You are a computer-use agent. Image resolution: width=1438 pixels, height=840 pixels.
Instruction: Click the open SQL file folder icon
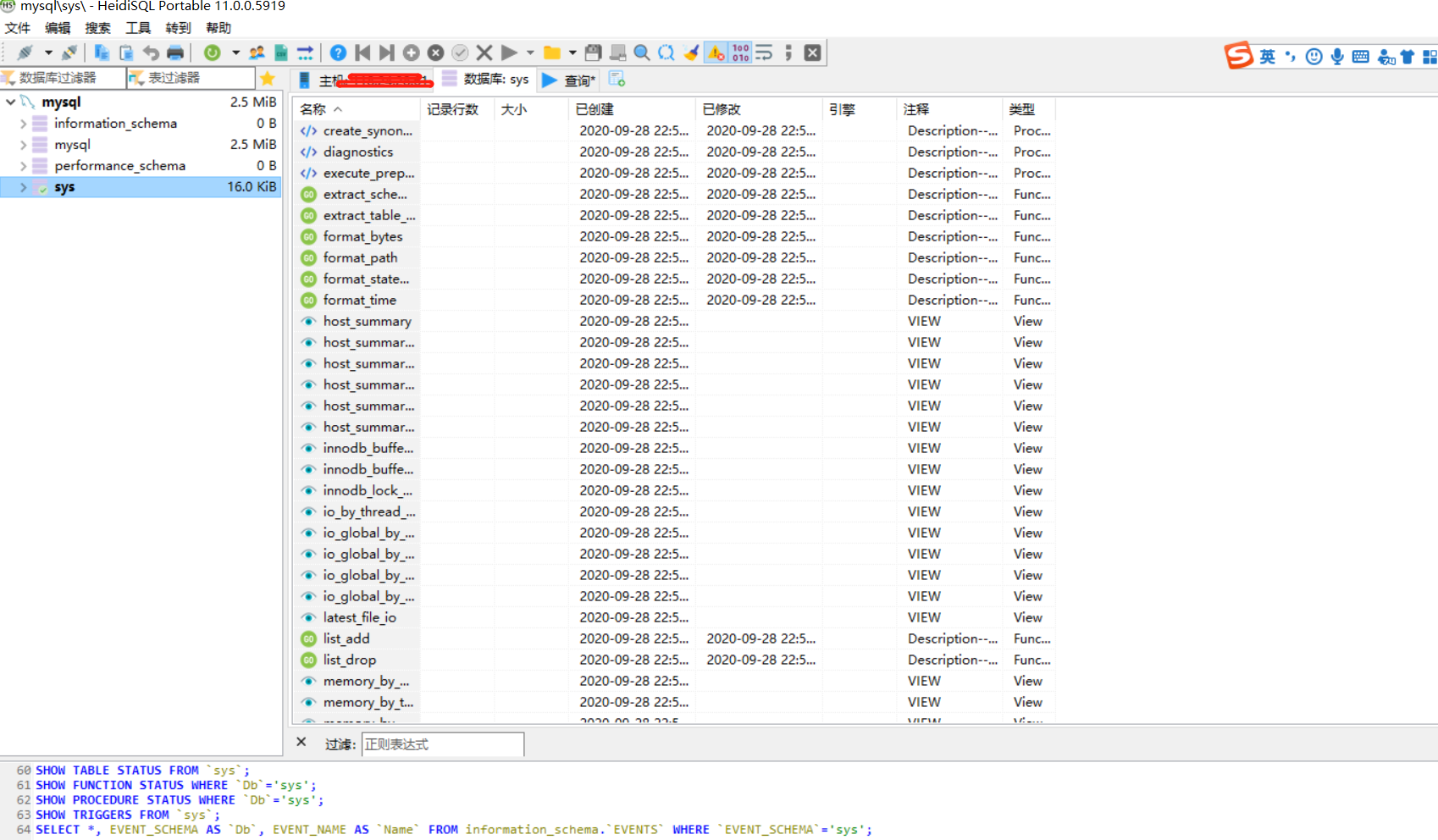[x=552, y=52]
